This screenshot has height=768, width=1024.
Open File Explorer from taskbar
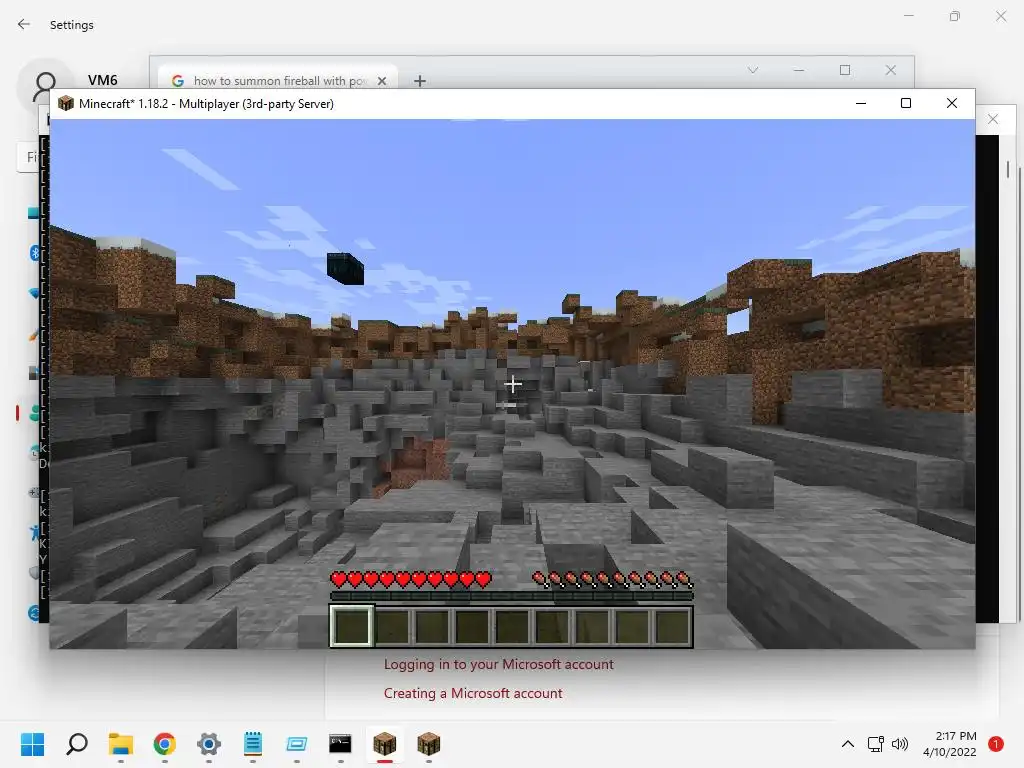(121, 744)
